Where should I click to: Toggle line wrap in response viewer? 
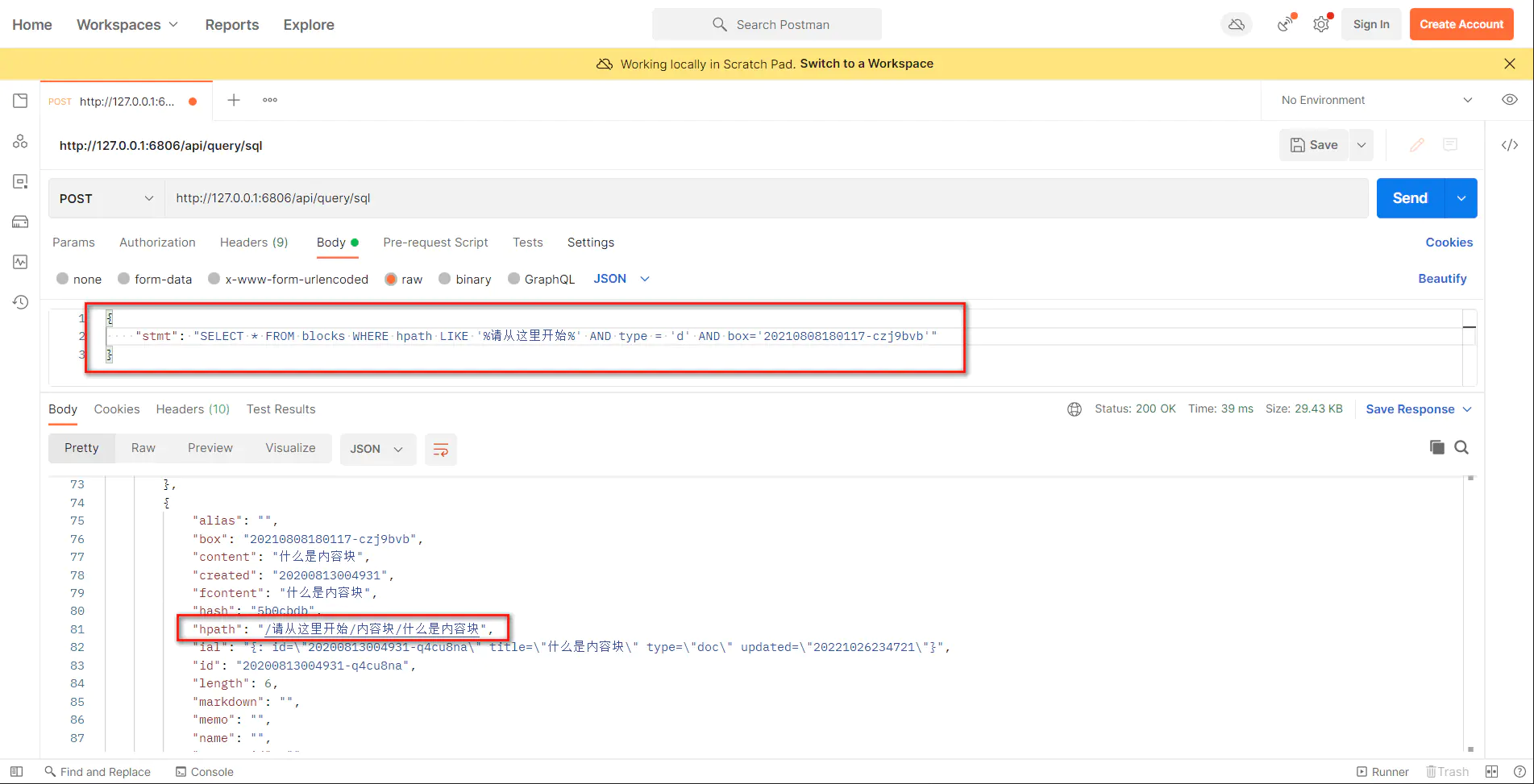pyautogui.click(x=441, y=449)
